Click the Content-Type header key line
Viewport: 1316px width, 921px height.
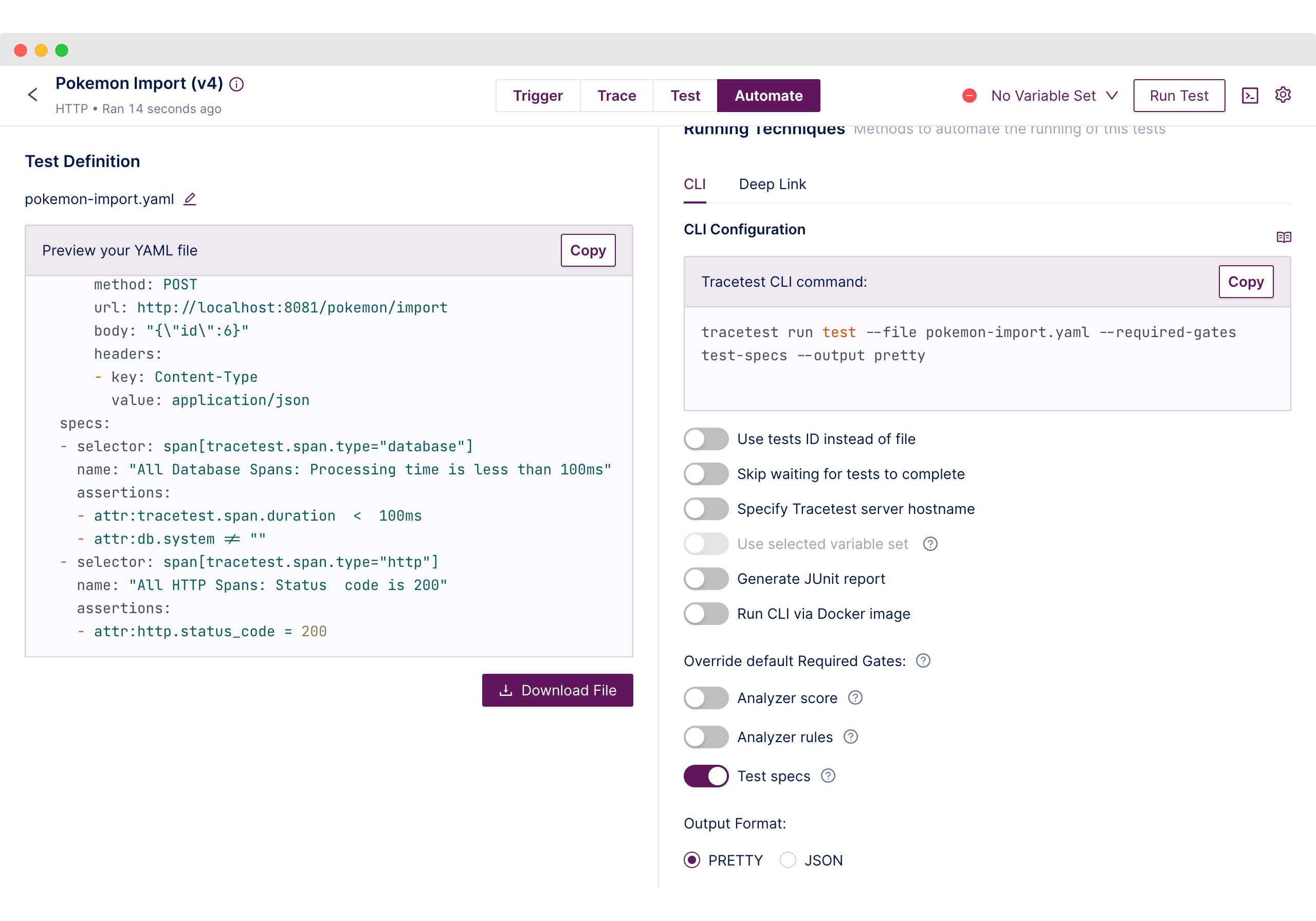pyautogui.click(x=175, y=377)
